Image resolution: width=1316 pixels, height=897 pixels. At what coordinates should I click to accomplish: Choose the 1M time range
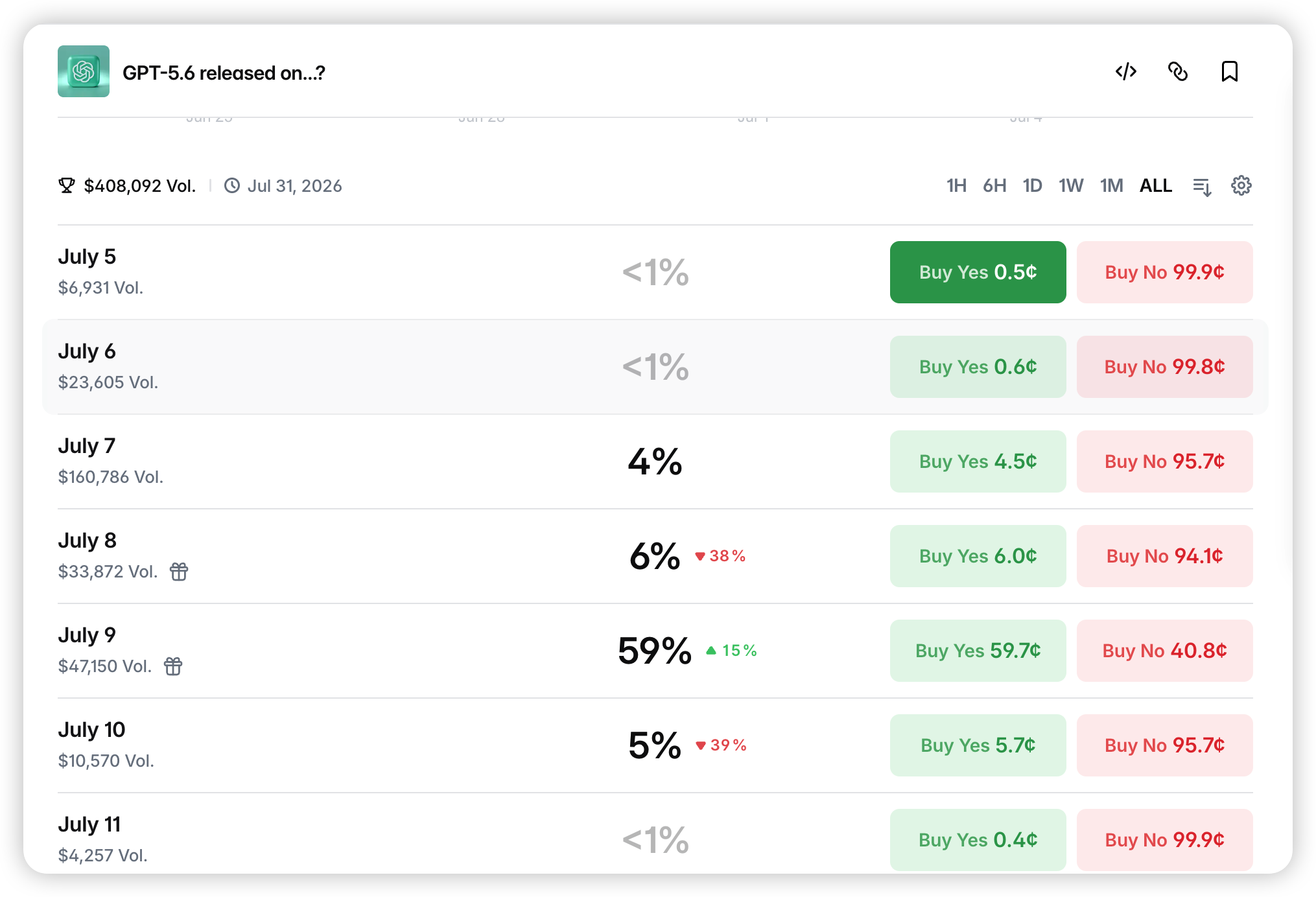tap(1111, 186)
